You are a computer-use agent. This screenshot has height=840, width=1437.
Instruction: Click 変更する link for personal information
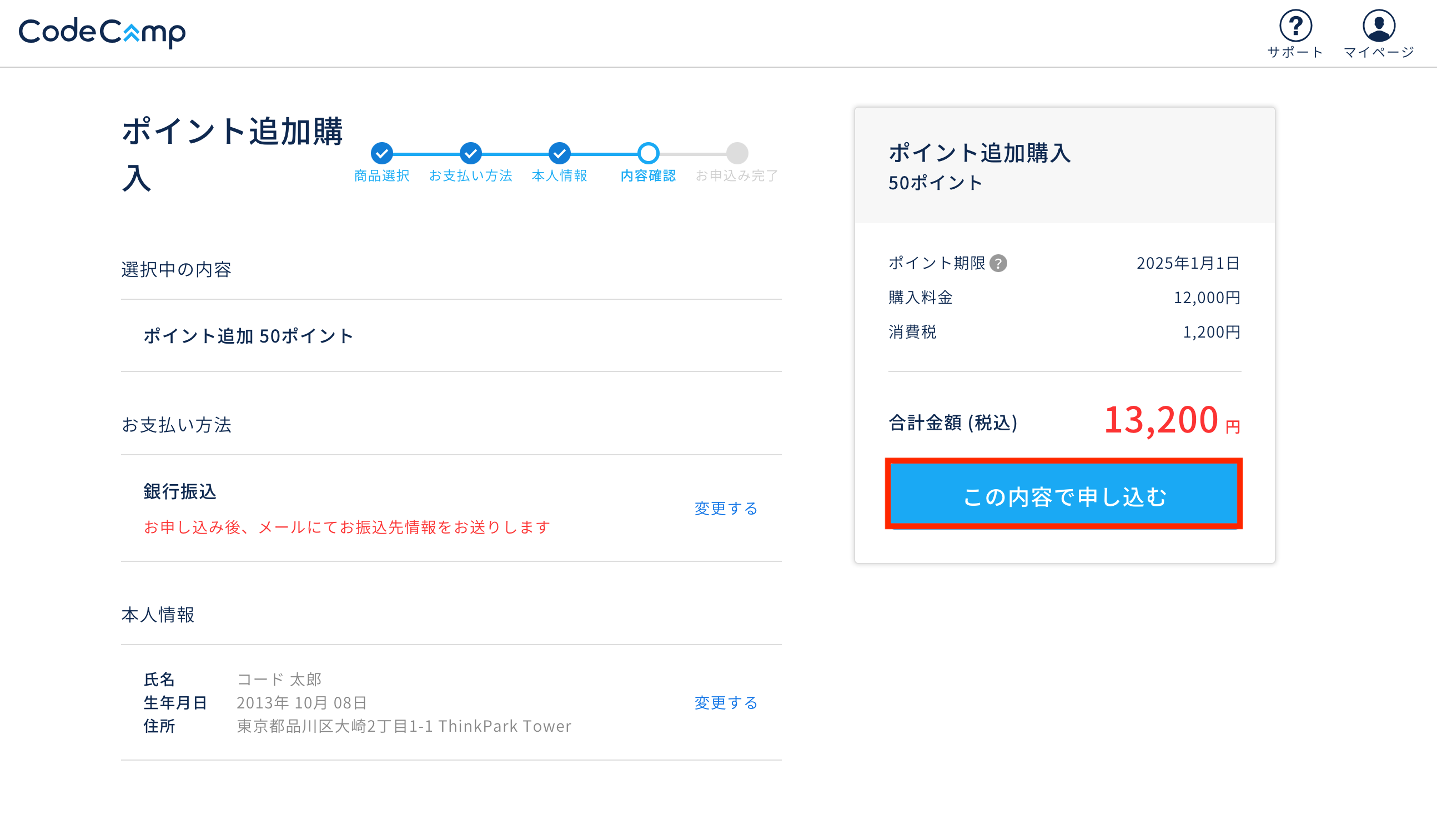coord(725,702)
